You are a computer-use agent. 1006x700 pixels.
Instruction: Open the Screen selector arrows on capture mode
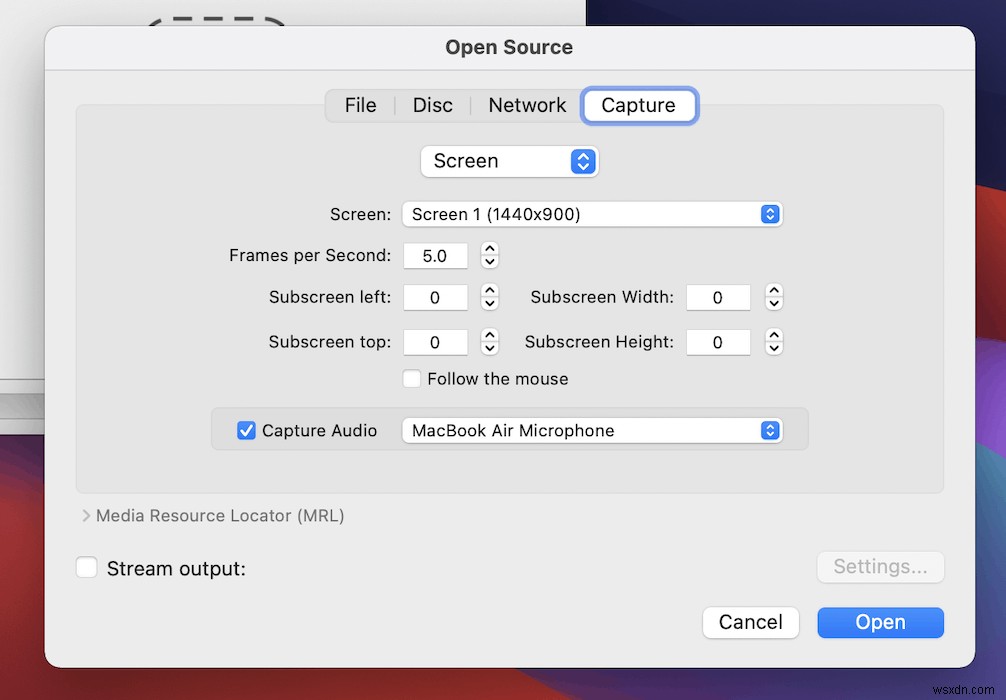click(582, 161)
